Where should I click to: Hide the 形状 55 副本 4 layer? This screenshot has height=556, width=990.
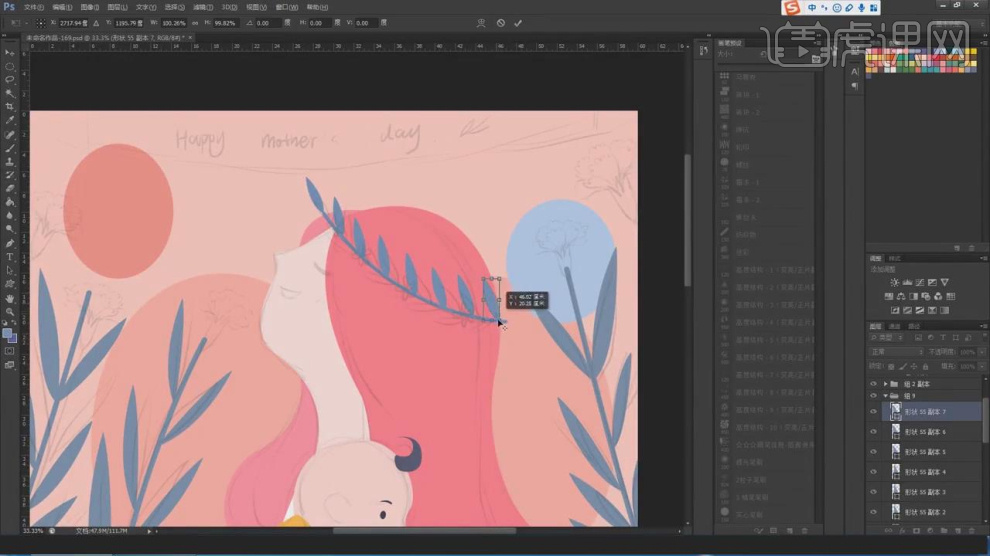873,472
